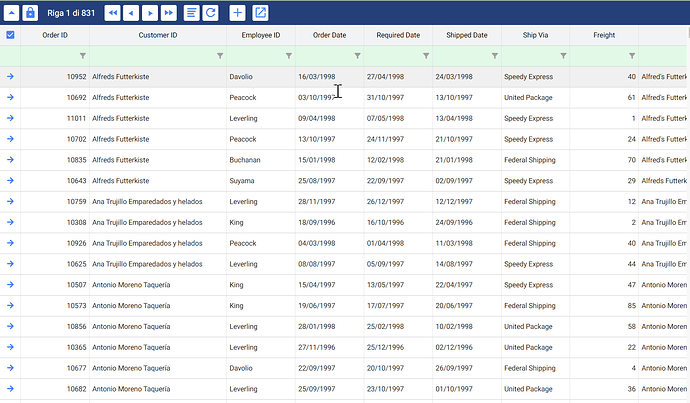Image resolution: width=690 pixels, height=403 pixels.
Task: Open order 10952 using its row arrow
Action: tap(10, 76)
